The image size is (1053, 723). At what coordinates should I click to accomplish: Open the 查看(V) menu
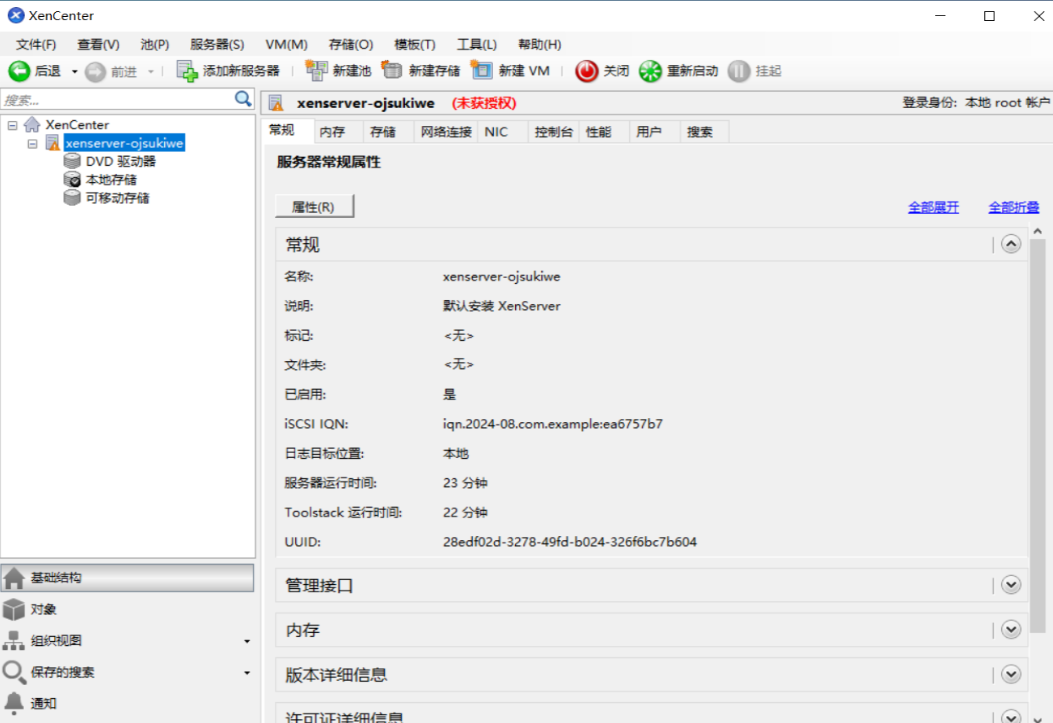pyautogui.click(x=98, y=44)
